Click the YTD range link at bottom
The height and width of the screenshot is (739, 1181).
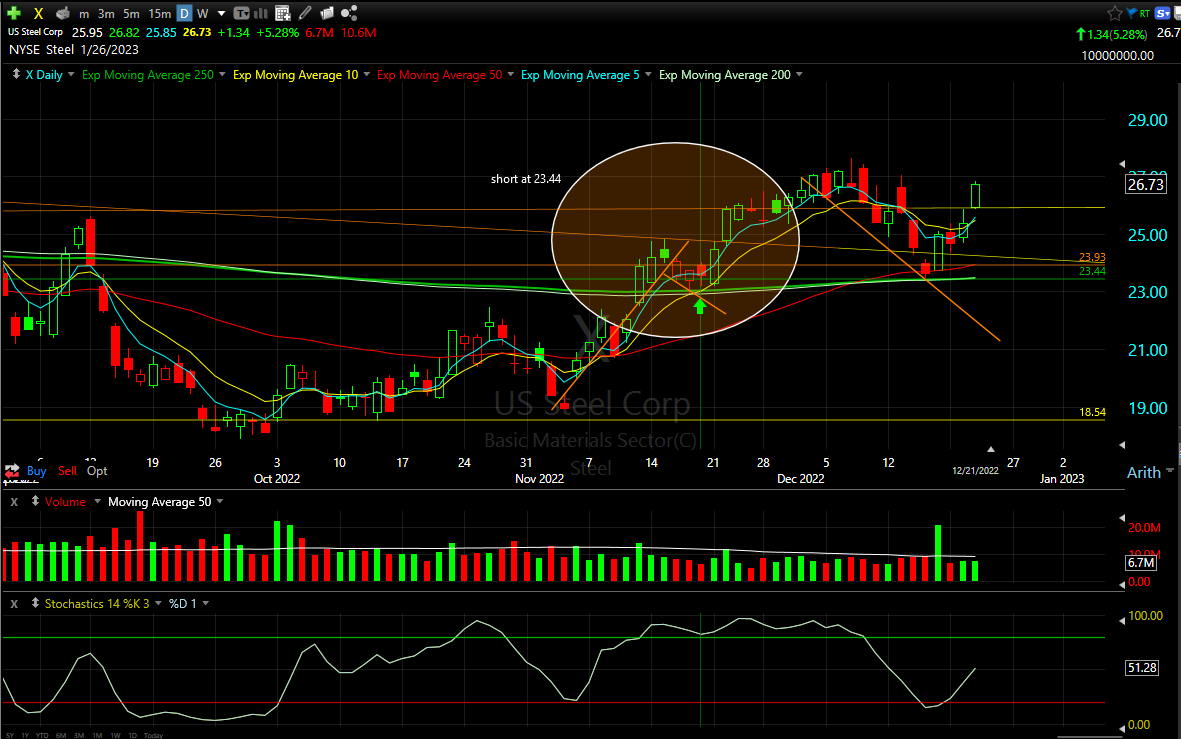coord(41,735)
